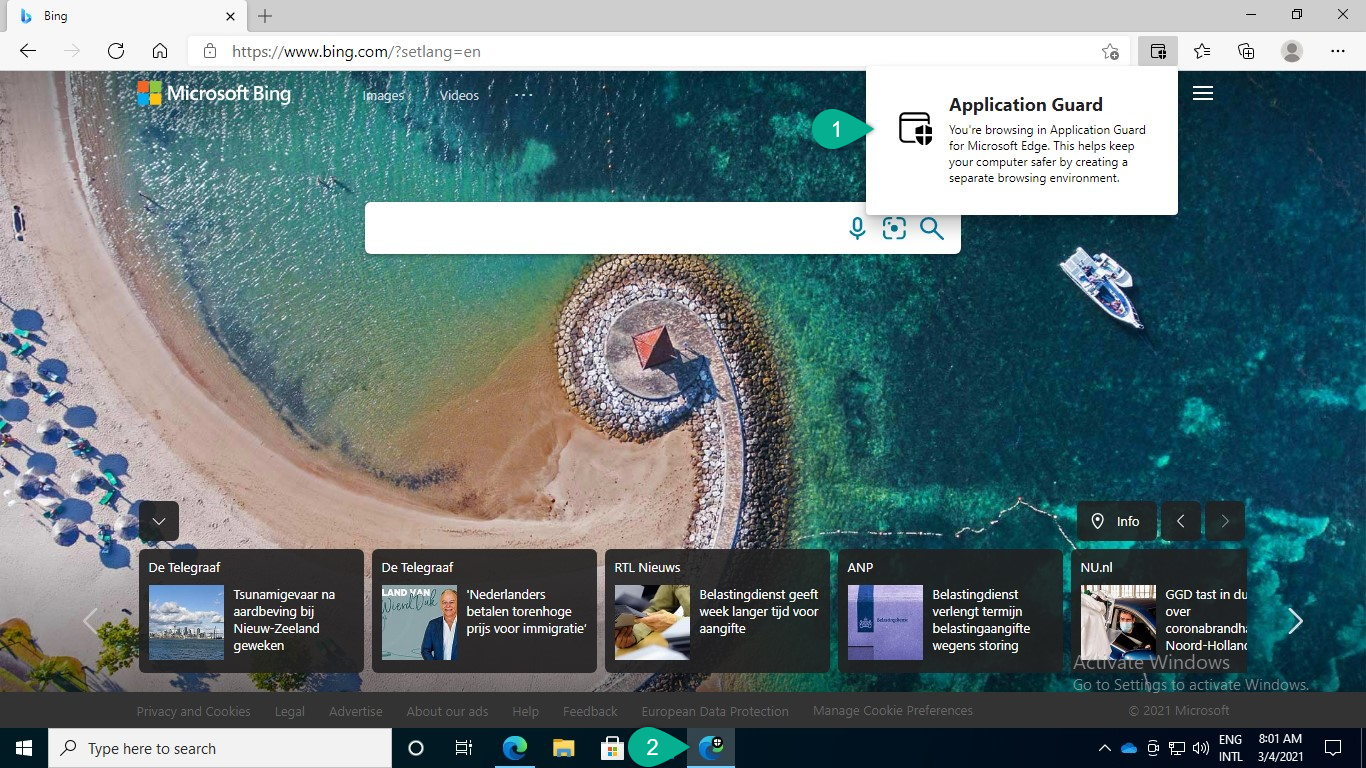Switch to the Images section
This screenshot has width=1366, height=768.
tap(382, 95)
